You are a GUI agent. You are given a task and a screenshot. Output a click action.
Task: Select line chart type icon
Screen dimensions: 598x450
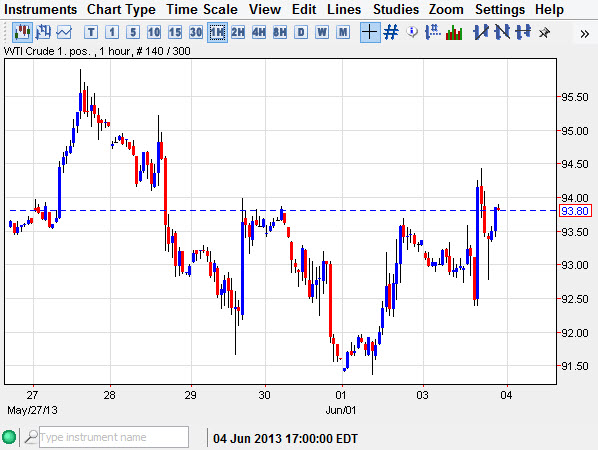(x=64, y=32)
